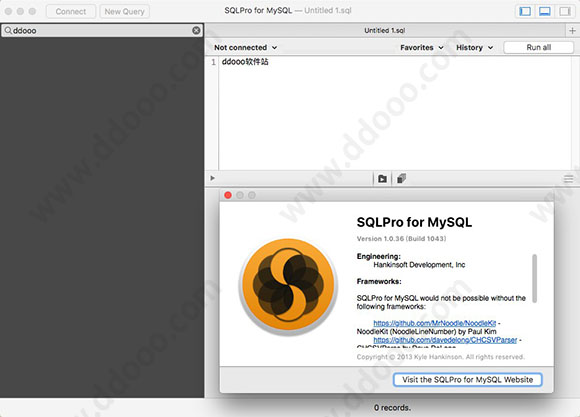
Task: Open the results options lines icon
Action: coord(569,179)
